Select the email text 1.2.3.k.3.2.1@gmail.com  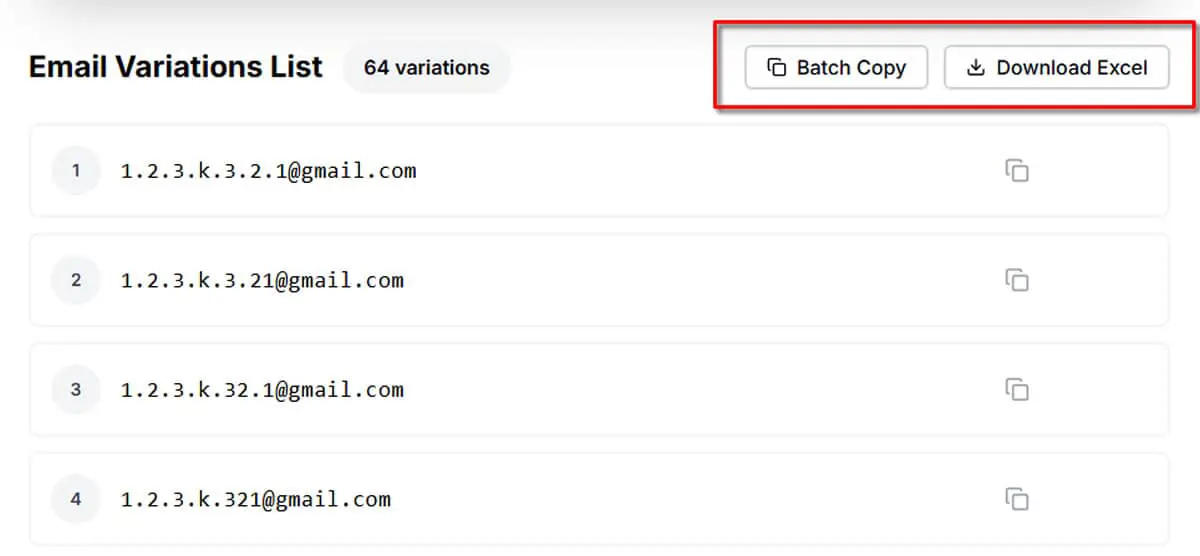[268, 171]
